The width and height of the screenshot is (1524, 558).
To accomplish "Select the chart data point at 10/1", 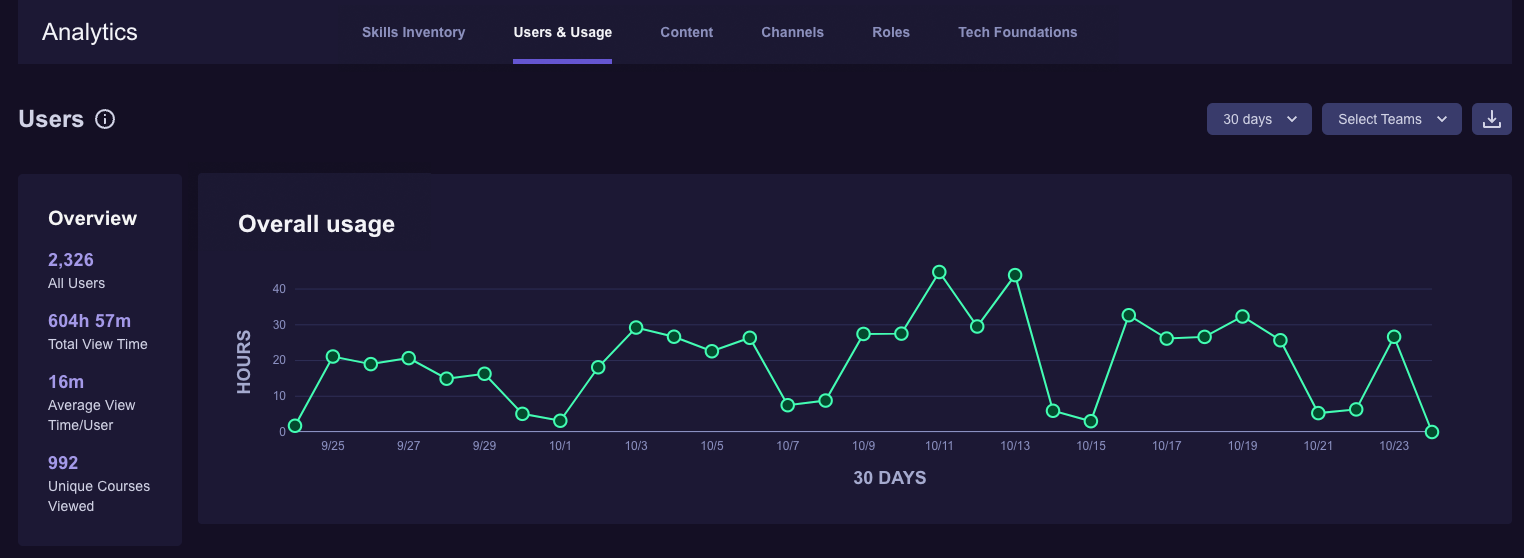I will (560, 421).
